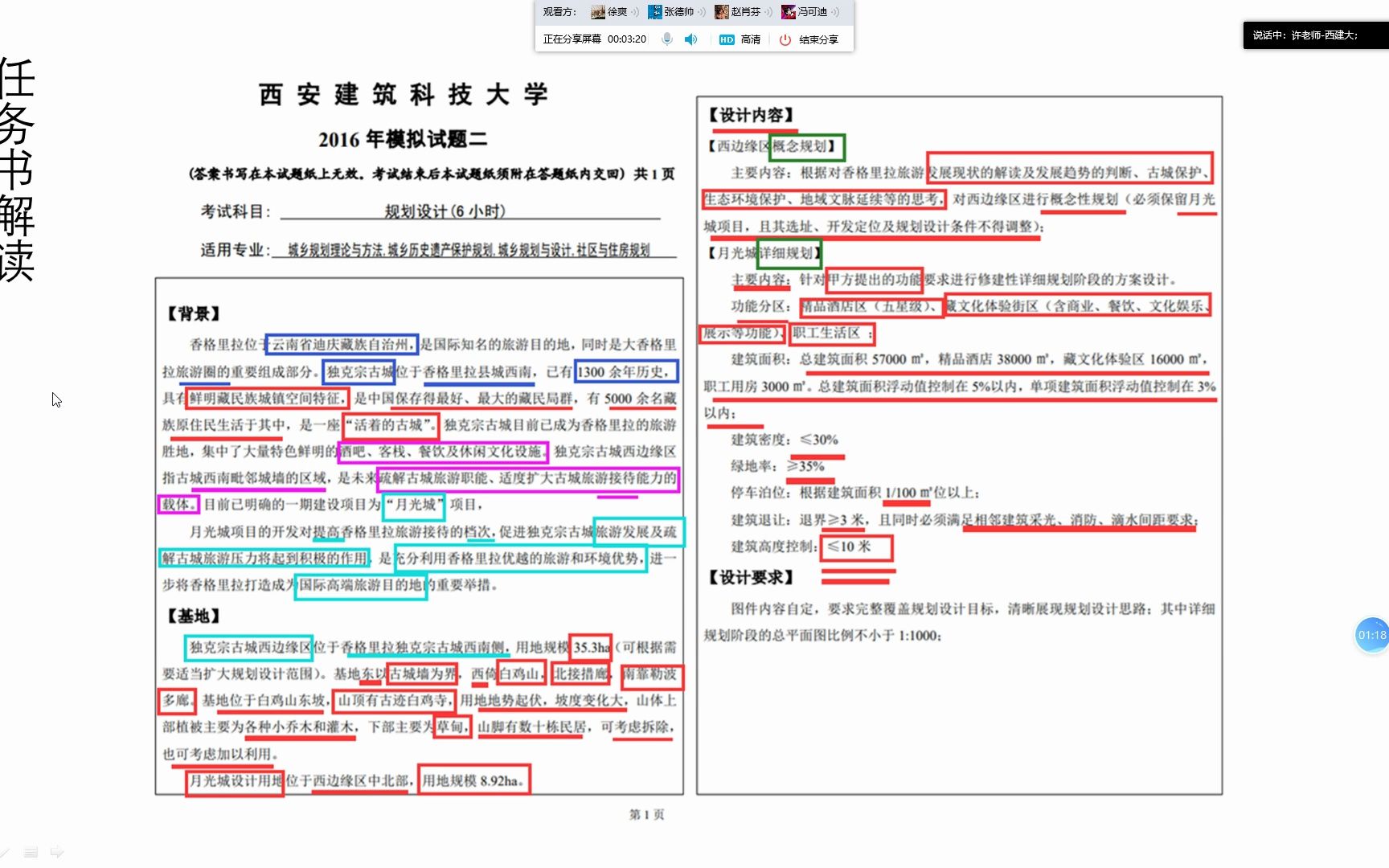Mute the microphone in sharing toolbar
The width and height of the screenshot is (1389, 868).
point(666,39)
